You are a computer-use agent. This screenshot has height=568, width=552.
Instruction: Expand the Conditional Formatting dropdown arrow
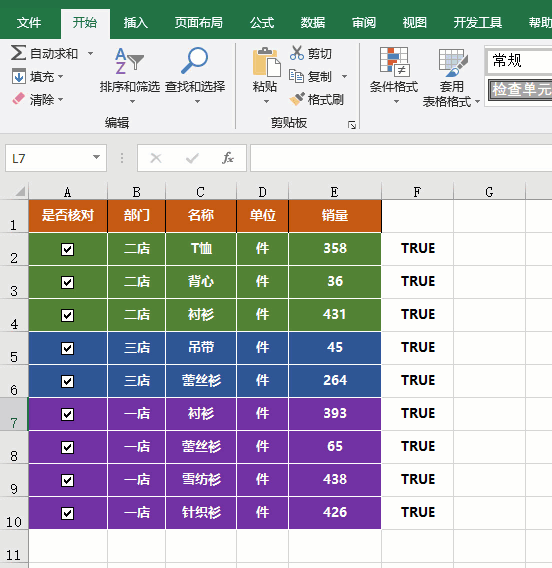coord(396,102)
